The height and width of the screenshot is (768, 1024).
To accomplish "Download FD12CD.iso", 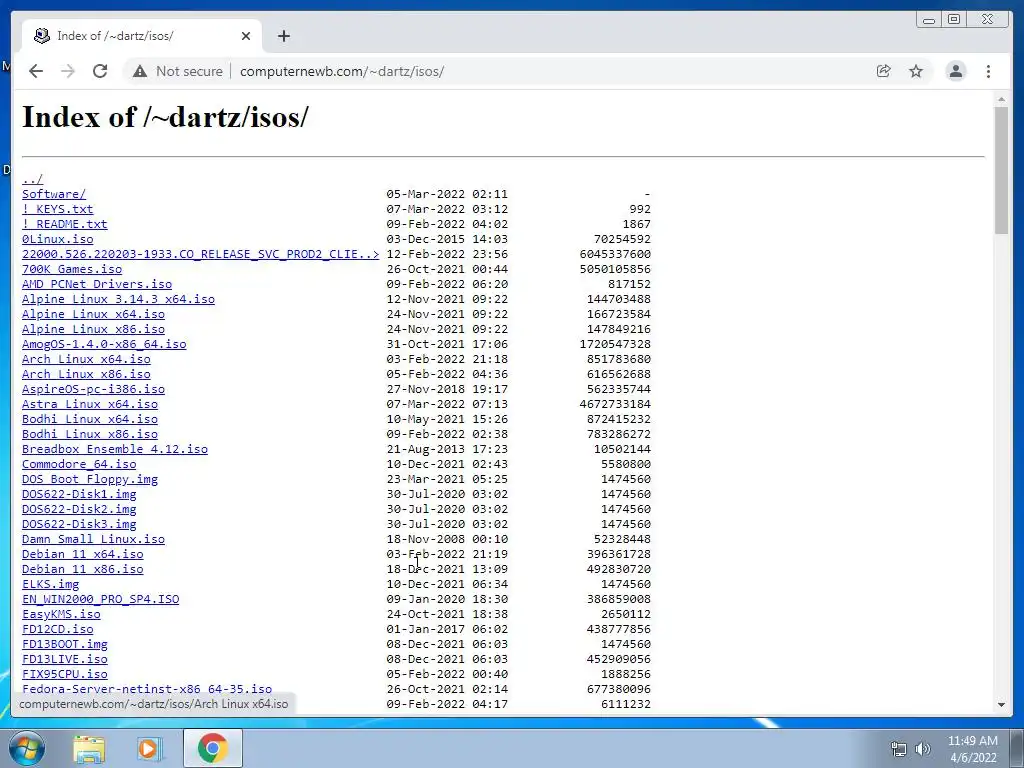I will click(x=57, y=630).
